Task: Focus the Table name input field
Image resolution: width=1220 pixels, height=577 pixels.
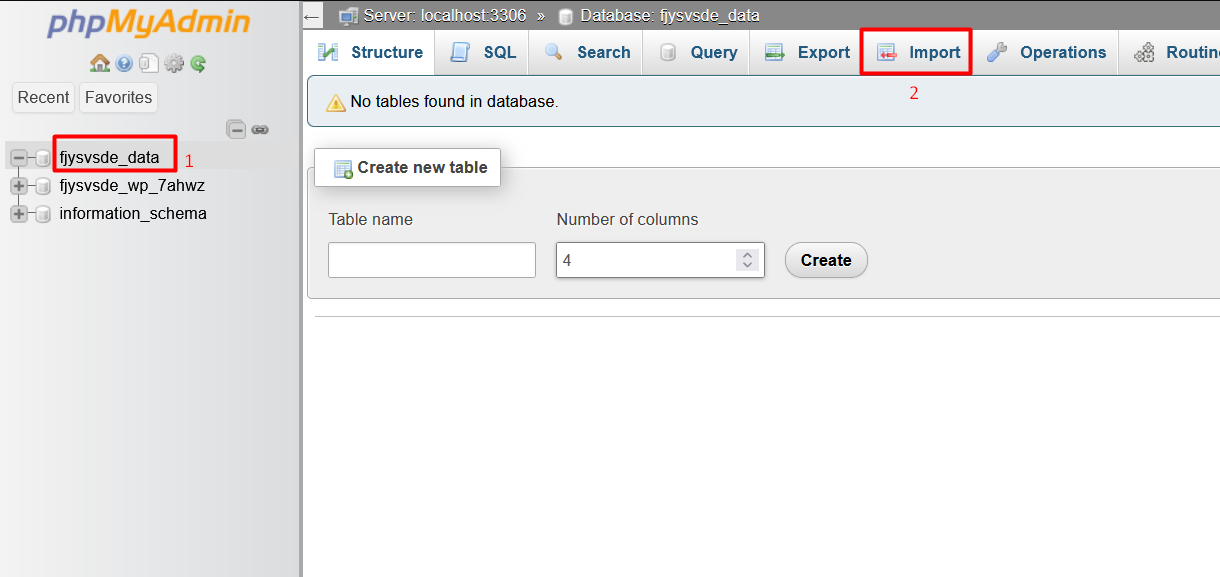Action: [x=431, y=260]
